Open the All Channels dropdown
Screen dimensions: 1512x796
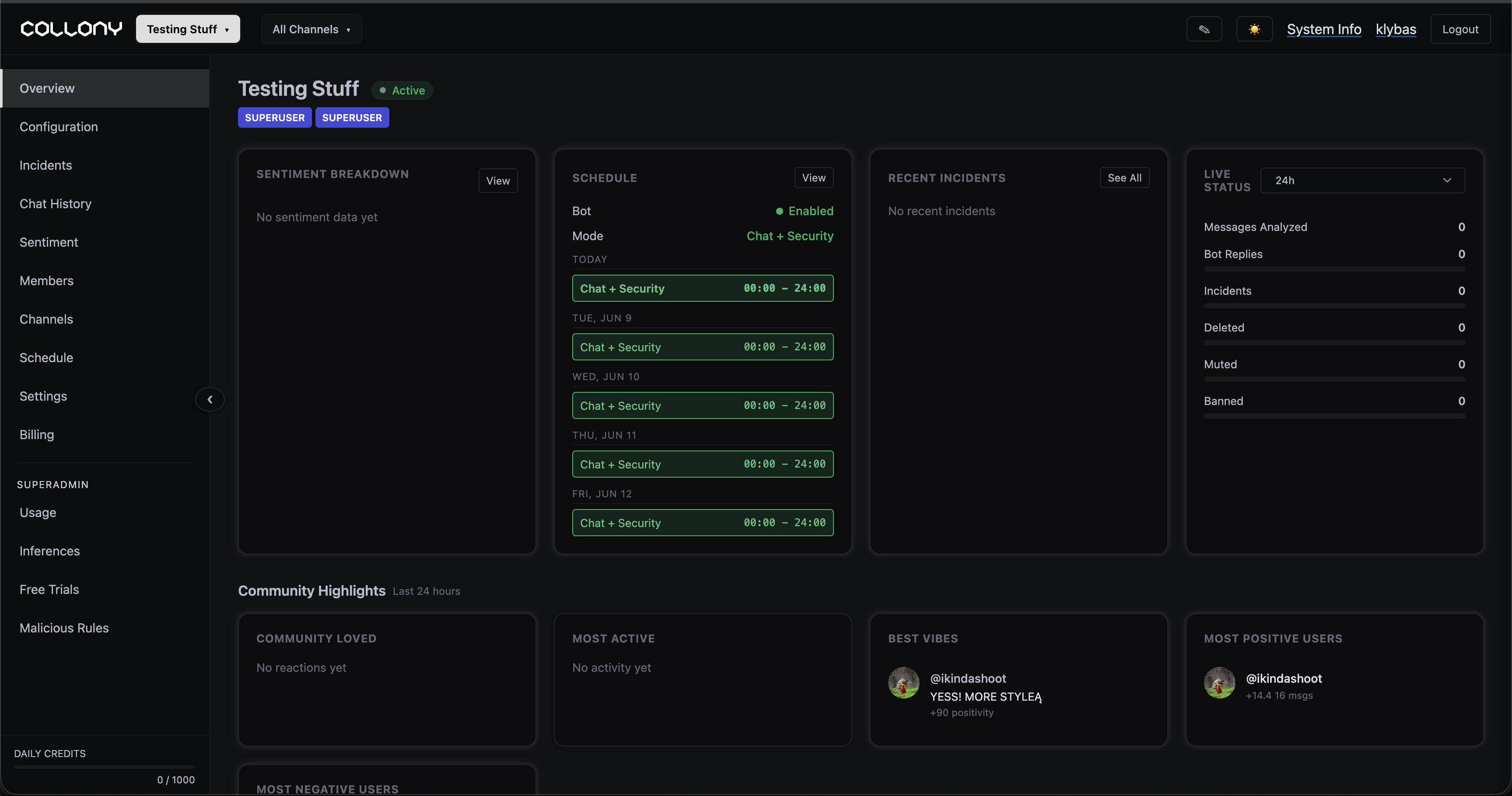click(x=311, y=29)
